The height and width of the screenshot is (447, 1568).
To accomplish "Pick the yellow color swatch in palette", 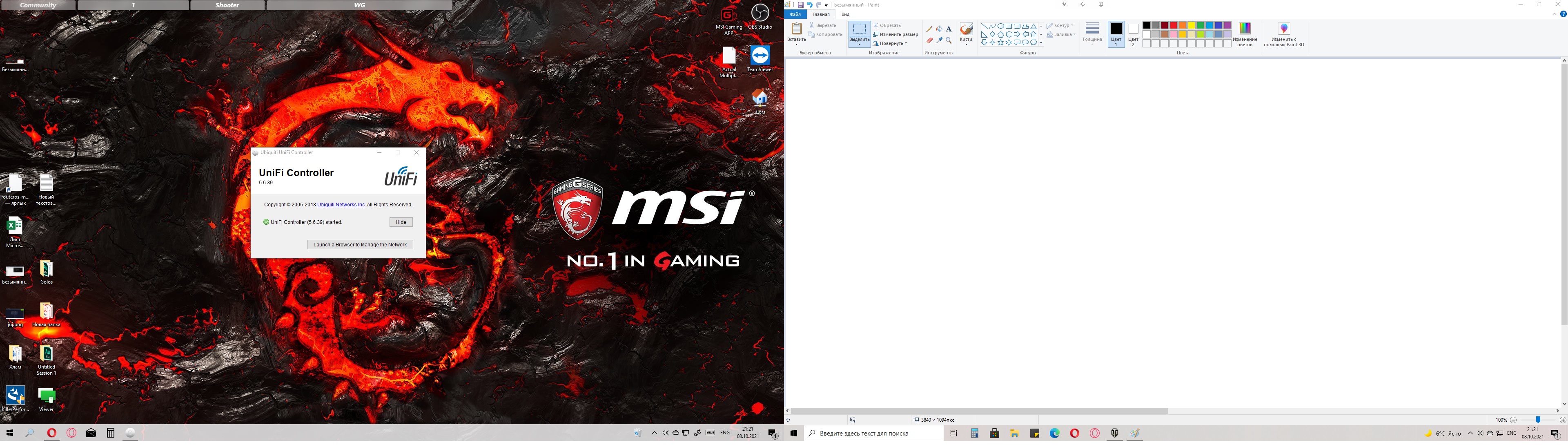I will pos(1192,26).
